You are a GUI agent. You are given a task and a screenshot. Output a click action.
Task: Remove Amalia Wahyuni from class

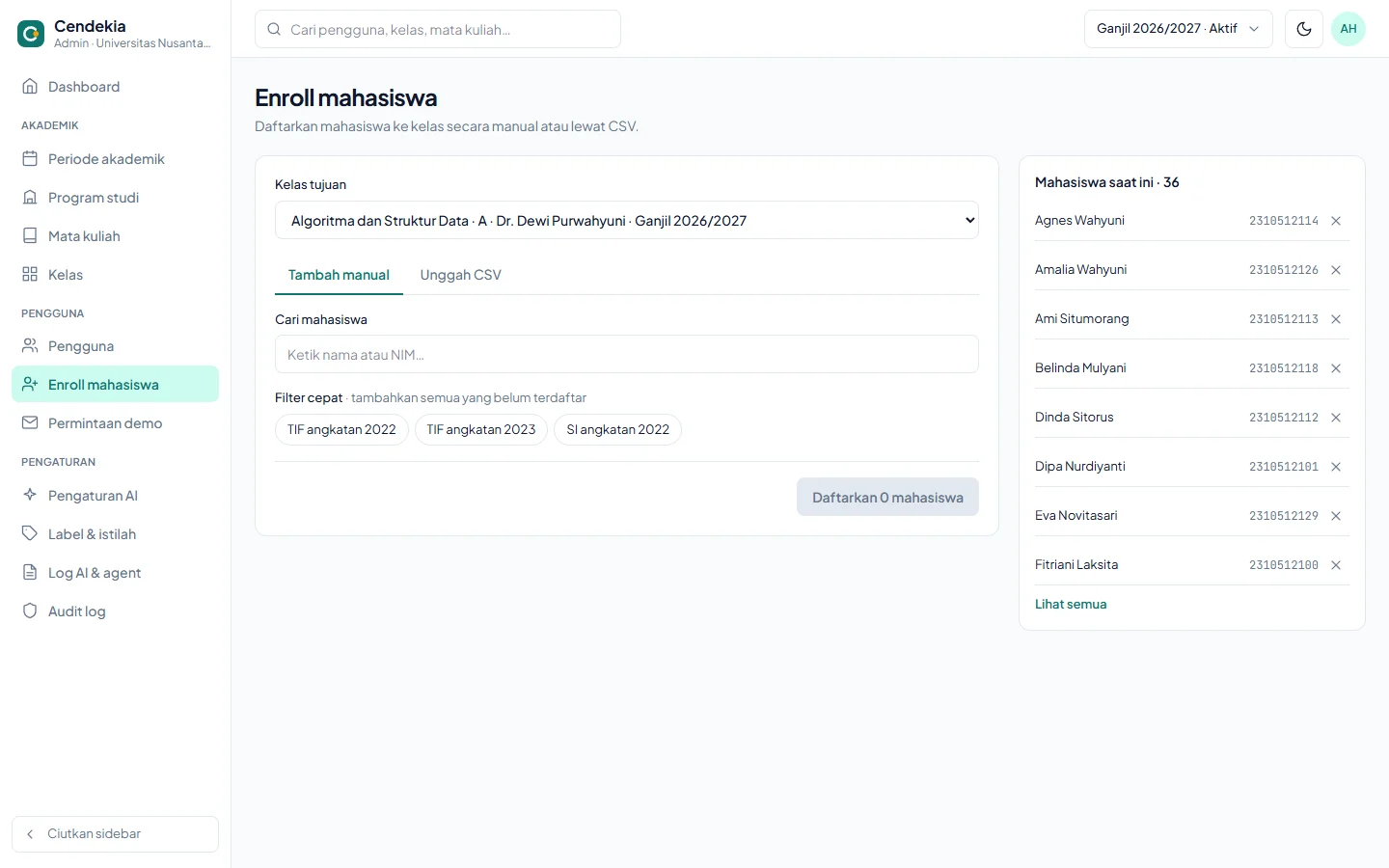coord(1336,270)
